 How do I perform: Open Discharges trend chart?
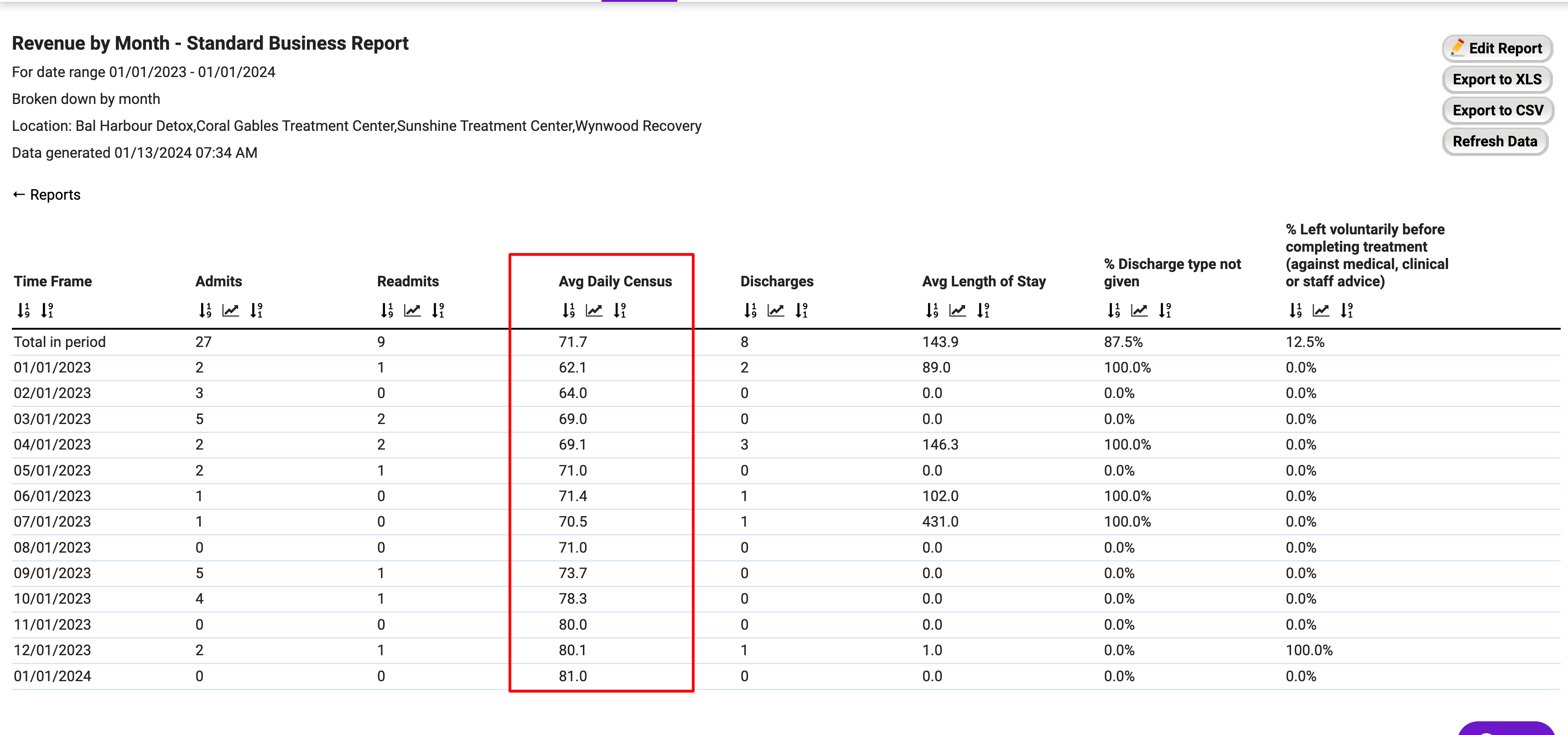pos(776,311)
